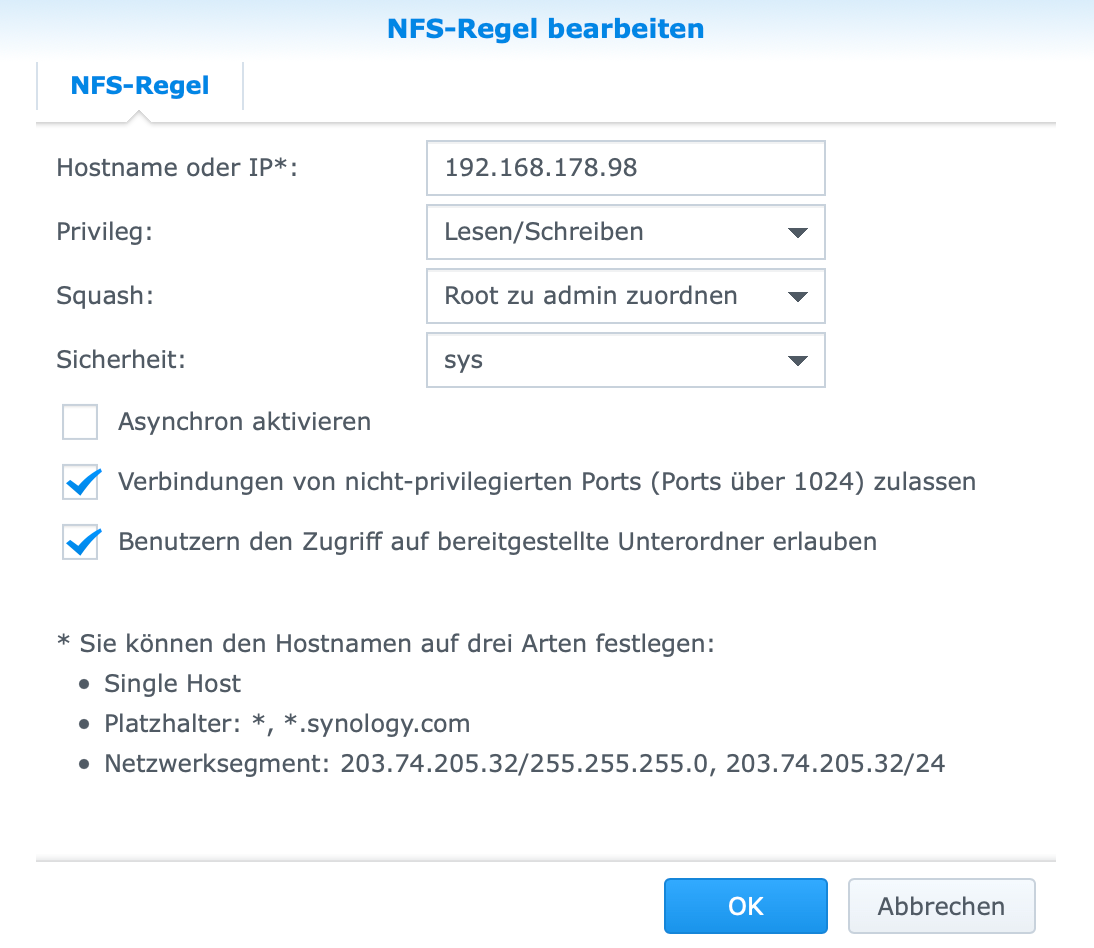Switch to the NFS-Regel tab

[139, 86]
